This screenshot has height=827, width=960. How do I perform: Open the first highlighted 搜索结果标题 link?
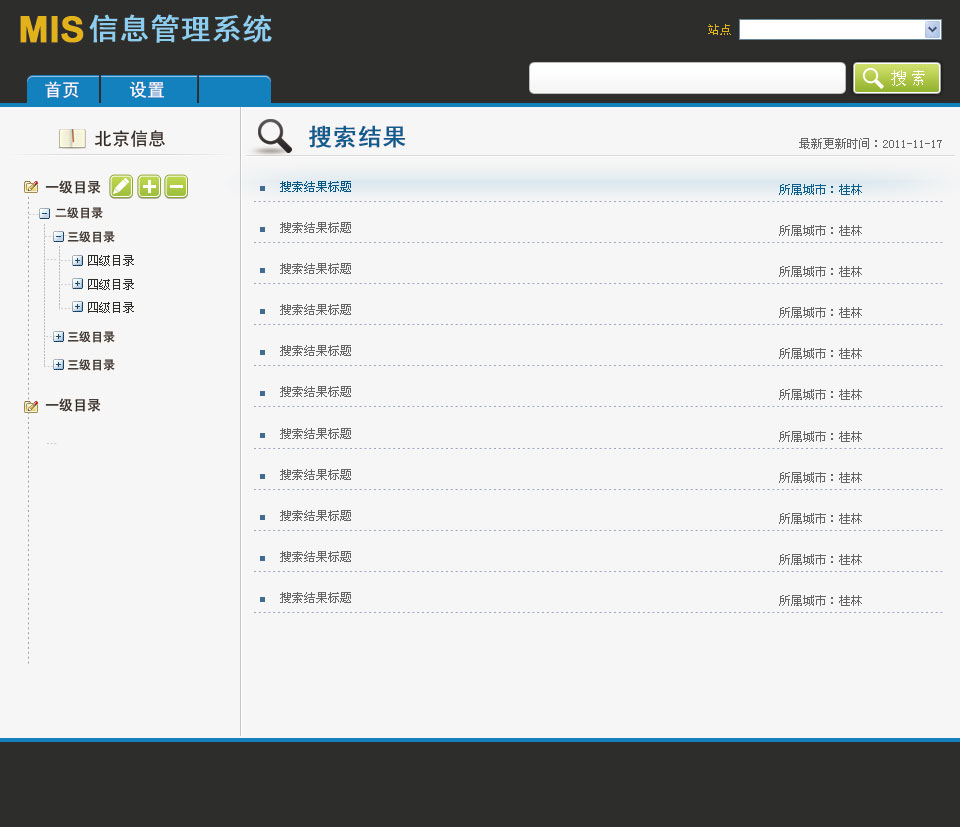pyautogui.click(x=315, y=187)
